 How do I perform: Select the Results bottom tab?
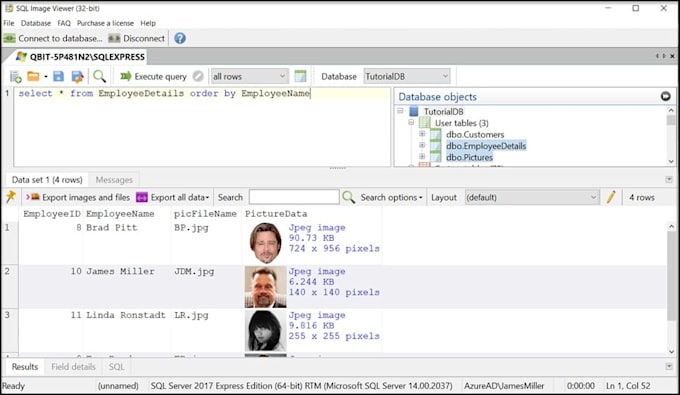click(x=25, y=367)
